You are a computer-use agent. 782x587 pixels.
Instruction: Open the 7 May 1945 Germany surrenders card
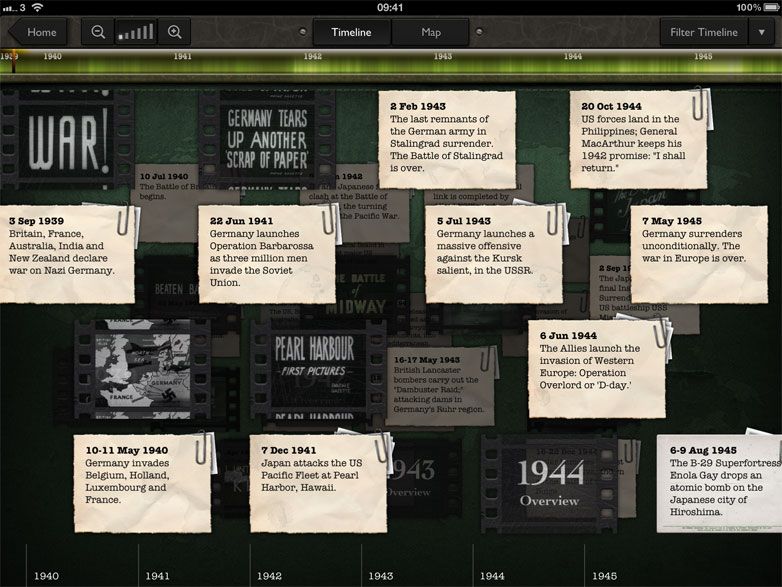pos(699,254)
